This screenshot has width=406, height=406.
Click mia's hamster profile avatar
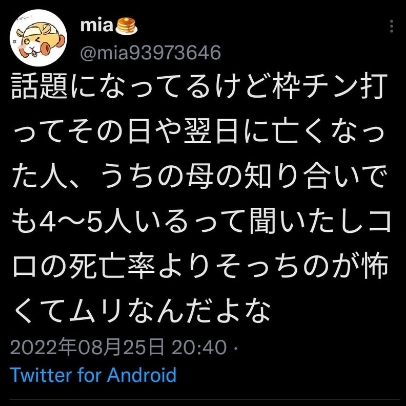pyautogui.click(x=38, y=38)
